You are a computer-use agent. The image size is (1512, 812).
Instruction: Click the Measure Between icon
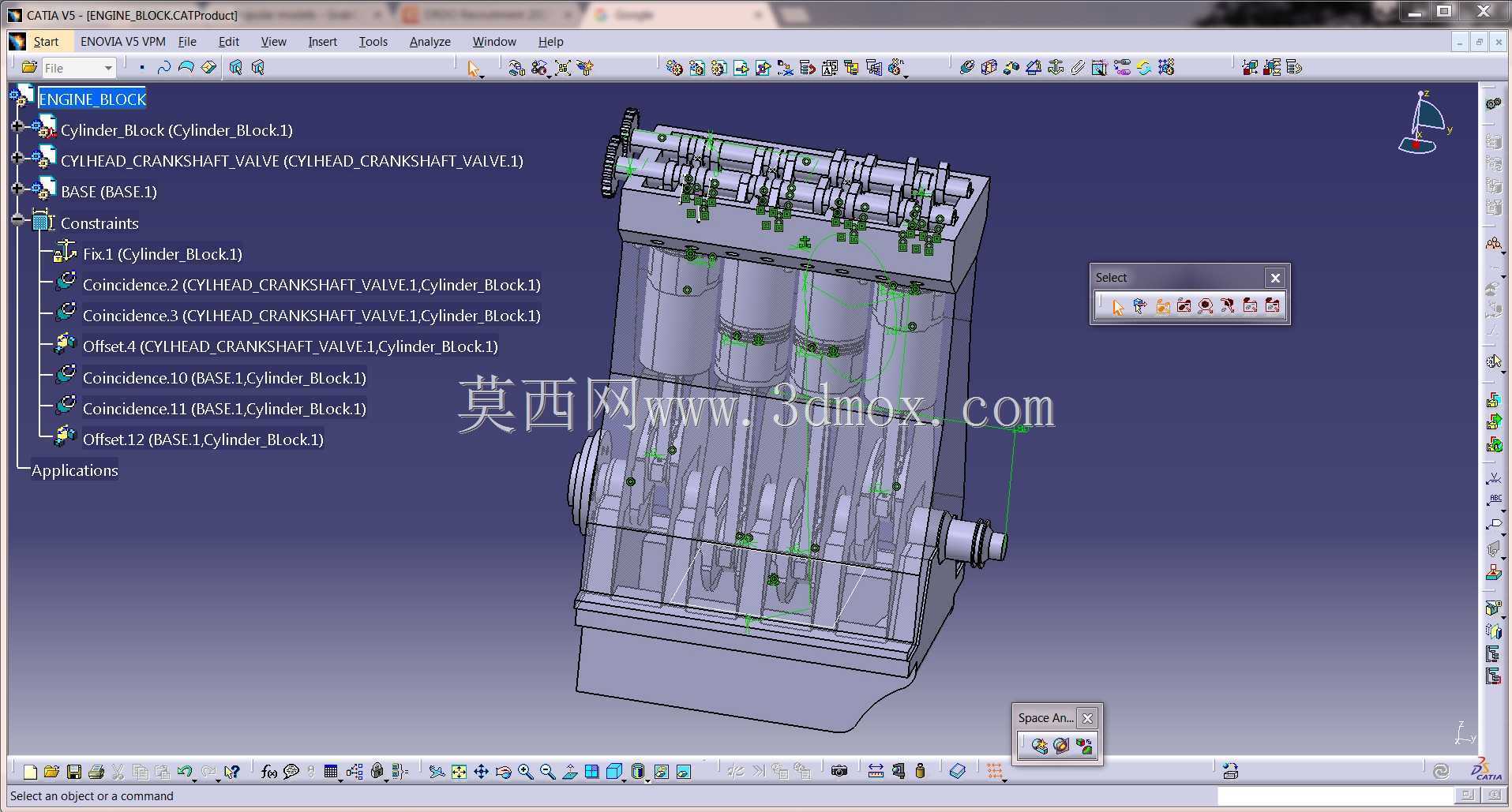(x=876, y=772)
